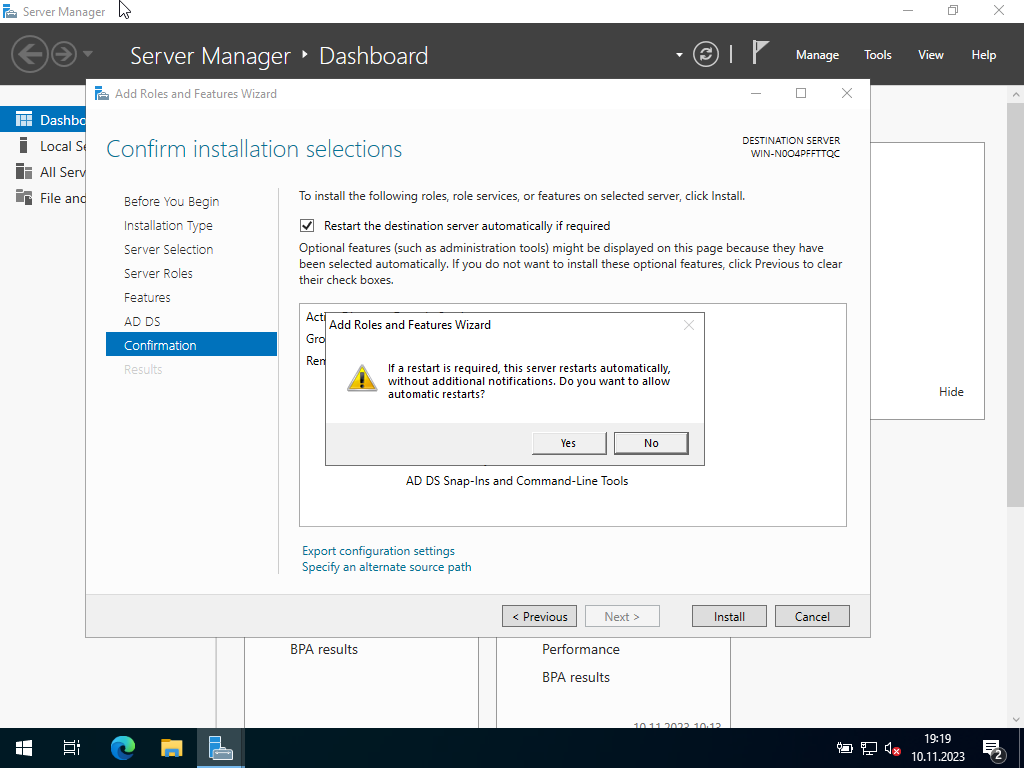The width and height of the screenshot is (1024, 768).
Task: Open the Help menu in Server Manager
Action: point(983,55)
